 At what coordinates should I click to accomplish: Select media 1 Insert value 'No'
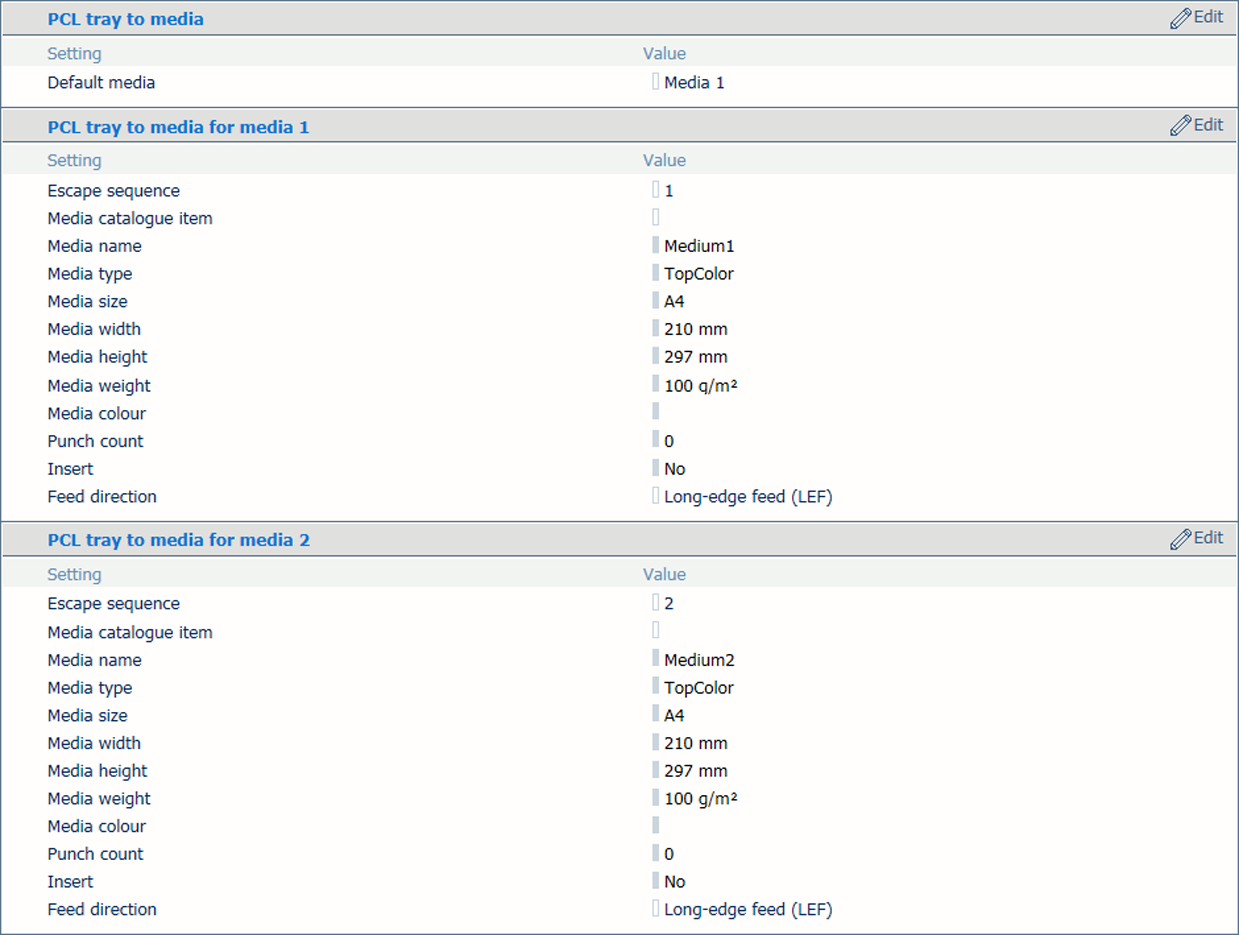(675, 469)
